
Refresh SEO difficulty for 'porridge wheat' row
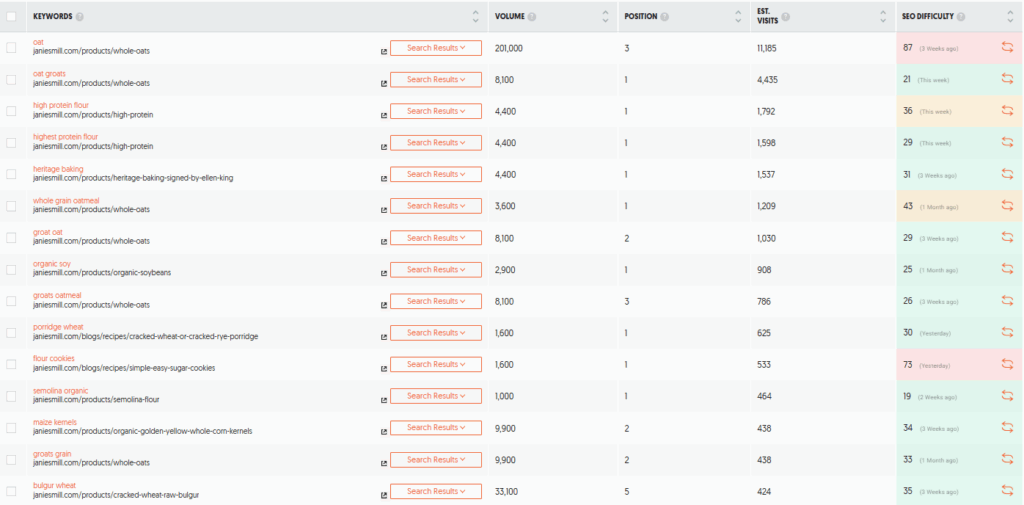[x=1007, y=333]
